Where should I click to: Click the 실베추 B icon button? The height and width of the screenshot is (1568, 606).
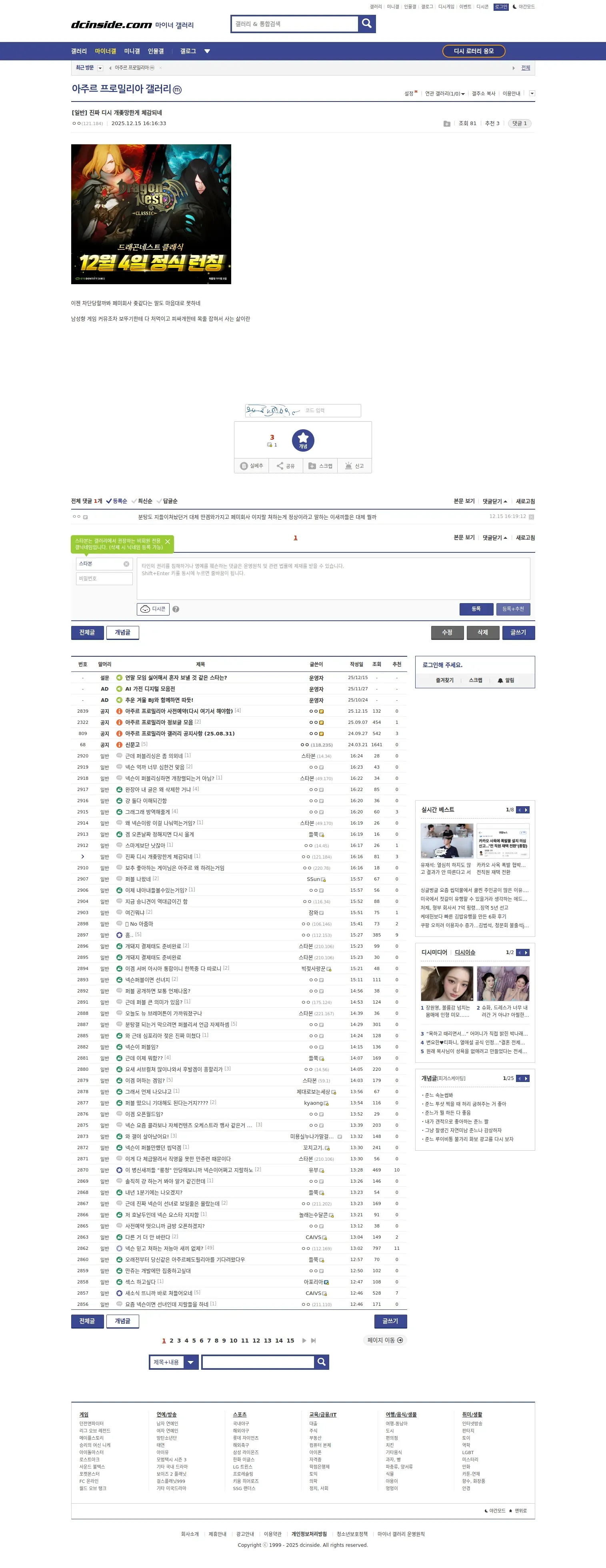pos(252,466)
